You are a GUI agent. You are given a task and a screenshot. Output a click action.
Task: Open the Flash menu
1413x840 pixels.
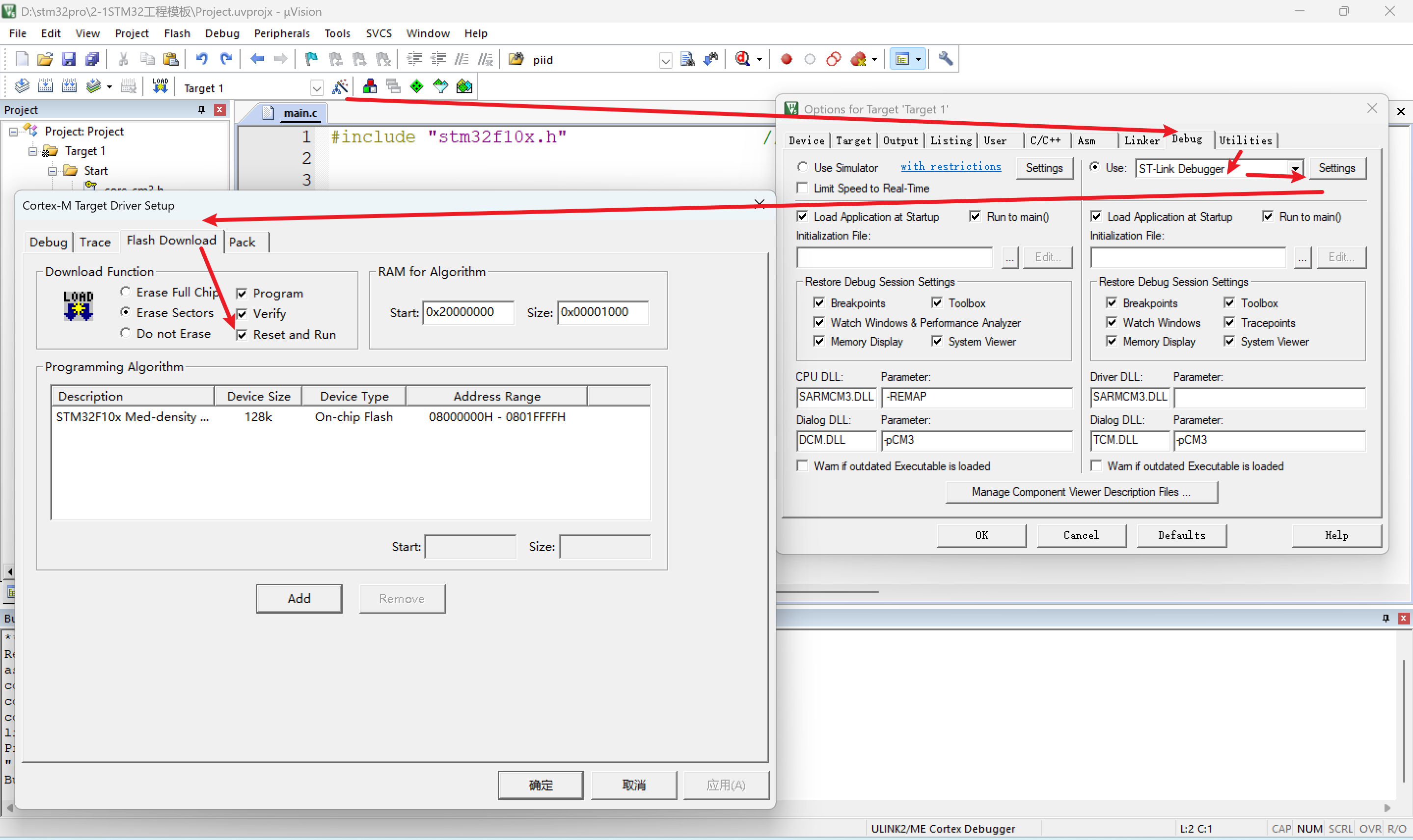click(177, 33)
